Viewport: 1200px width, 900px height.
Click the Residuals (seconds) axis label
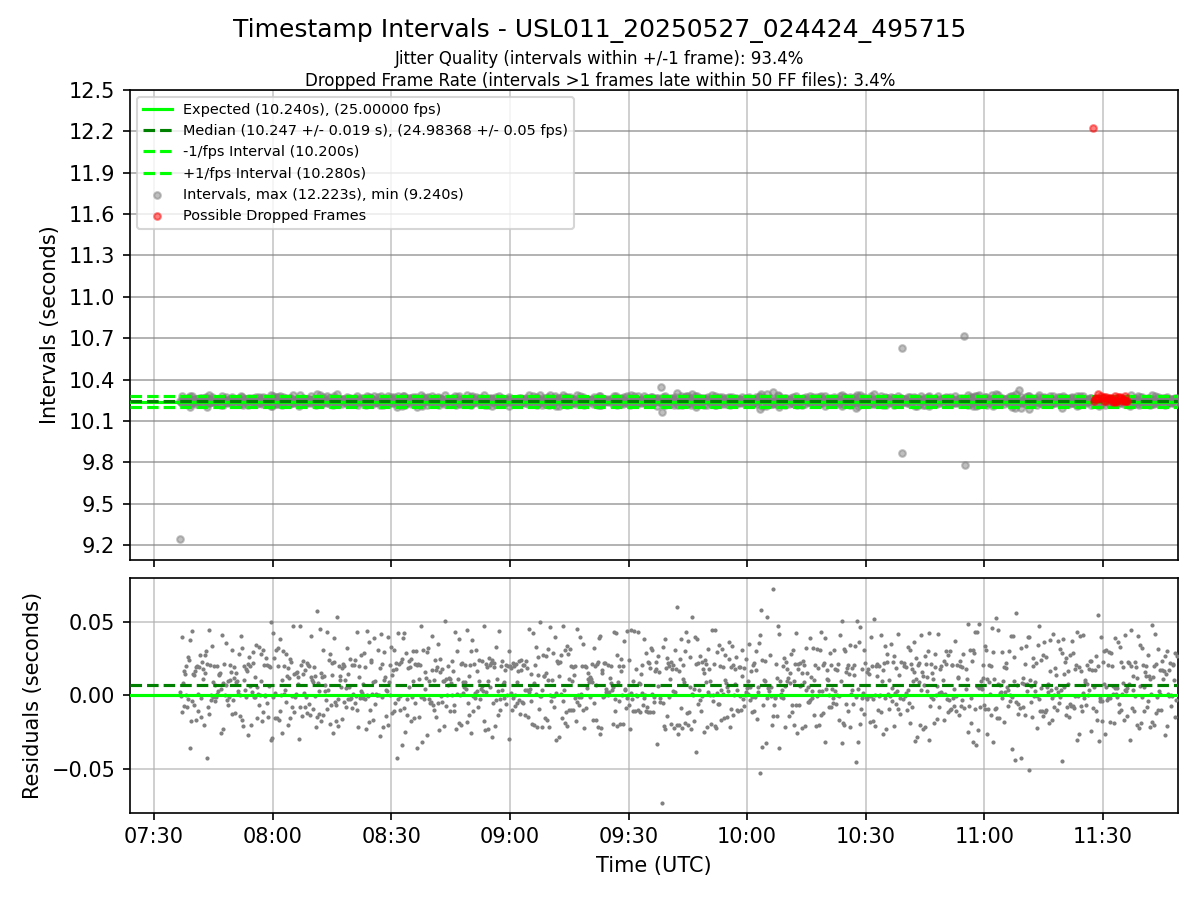click(x=32, y=696)
